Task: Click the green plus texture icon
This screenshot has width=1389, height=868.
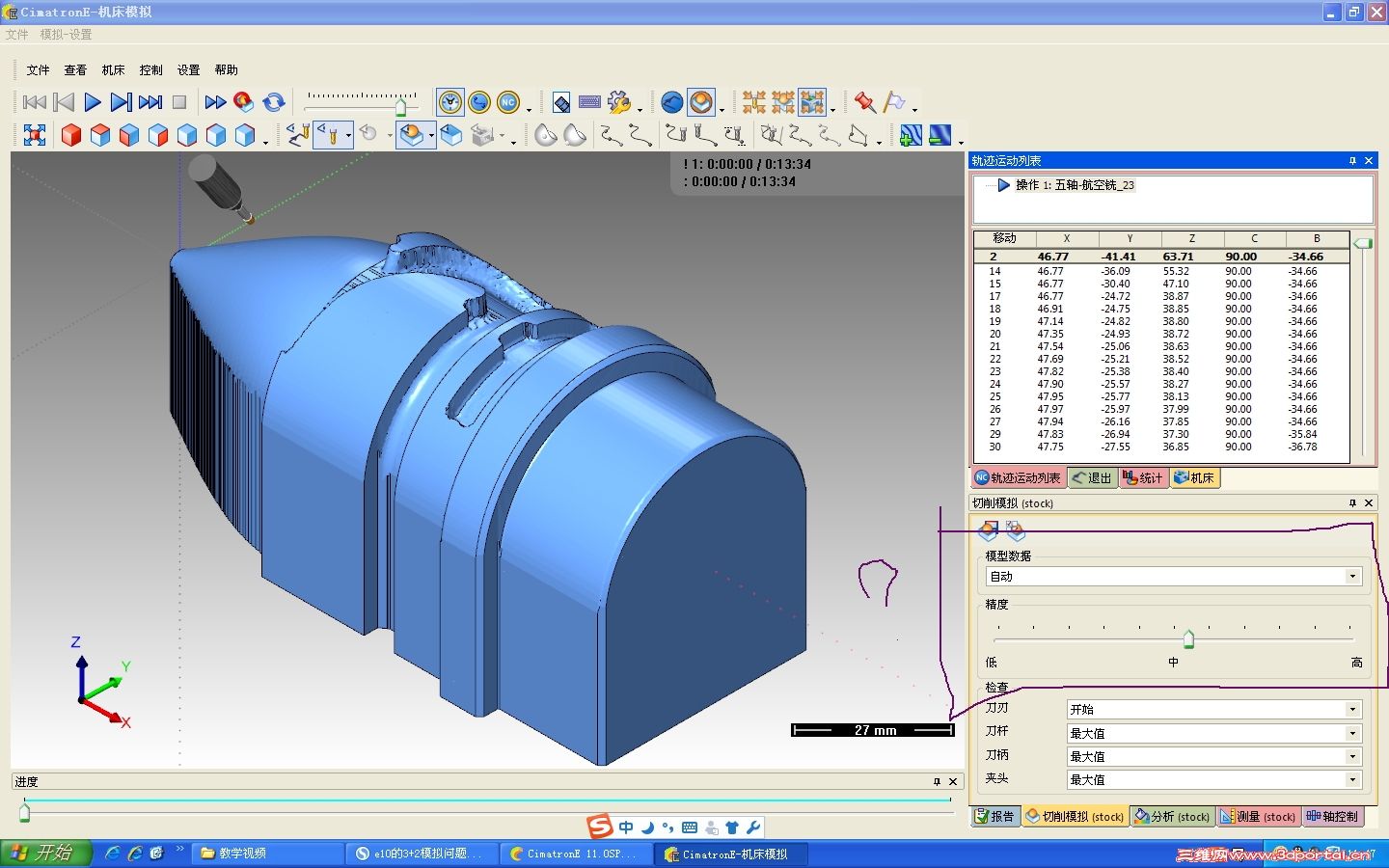Action: pyautogui.click(x=910, y=135)
